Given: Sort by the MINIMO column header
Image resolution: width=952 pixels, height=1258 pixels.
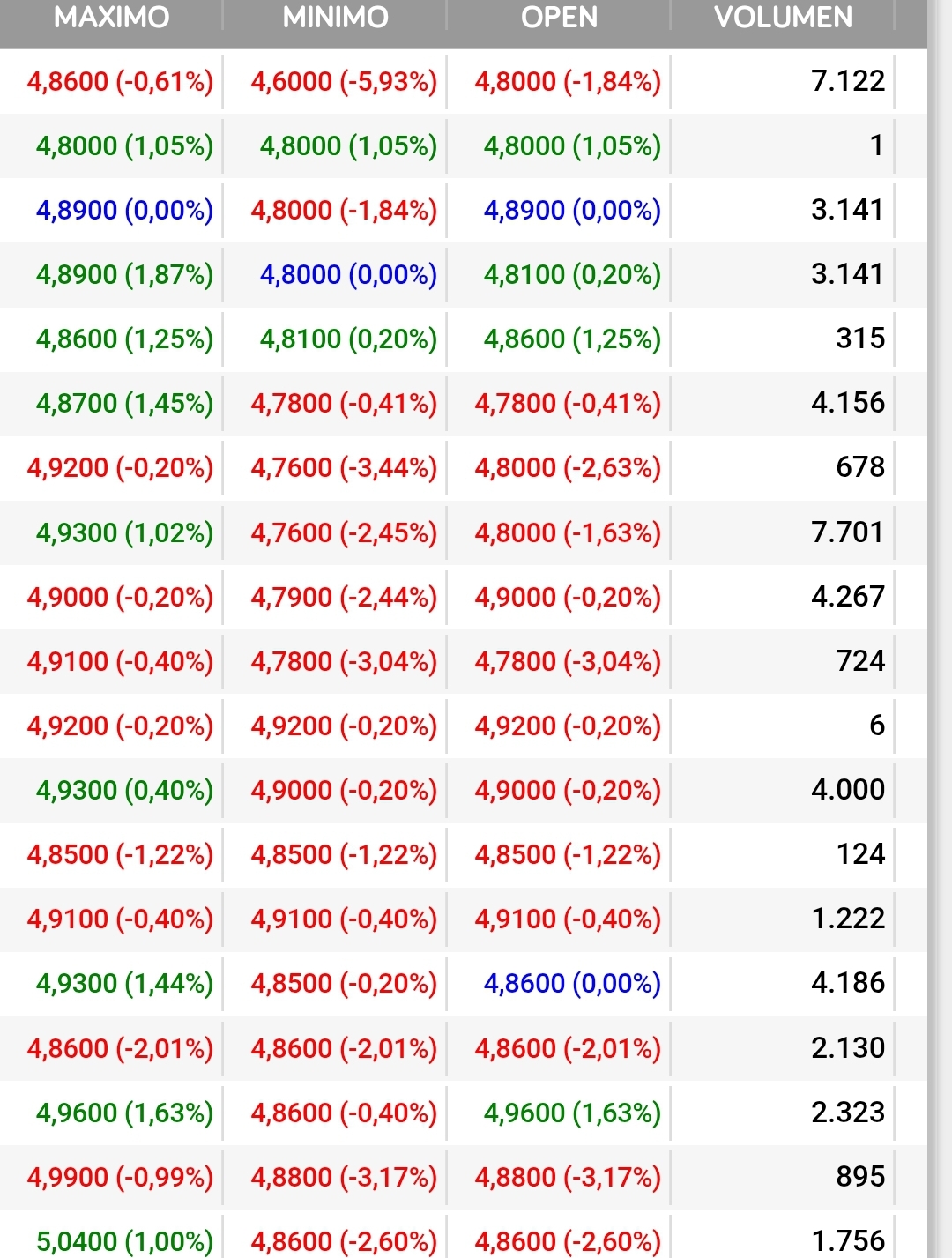Looking at the screenshot, I should click(x=335, y=18).
